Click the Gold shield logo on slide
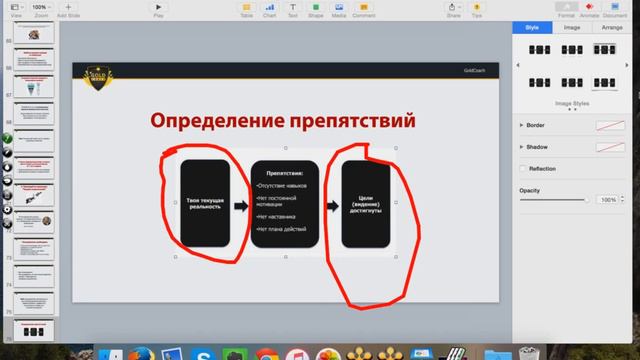 (x=98, y=78)
